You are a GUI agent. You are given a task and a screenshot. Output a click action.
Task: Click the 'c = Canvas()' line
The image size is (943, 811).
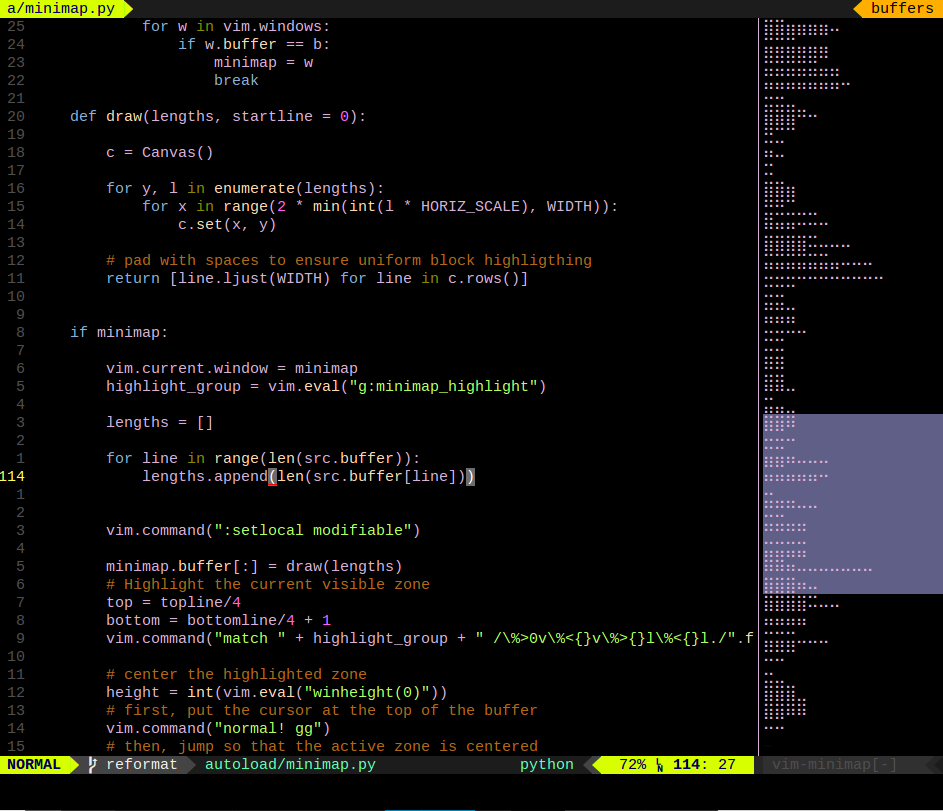click(x=159, y=153)
